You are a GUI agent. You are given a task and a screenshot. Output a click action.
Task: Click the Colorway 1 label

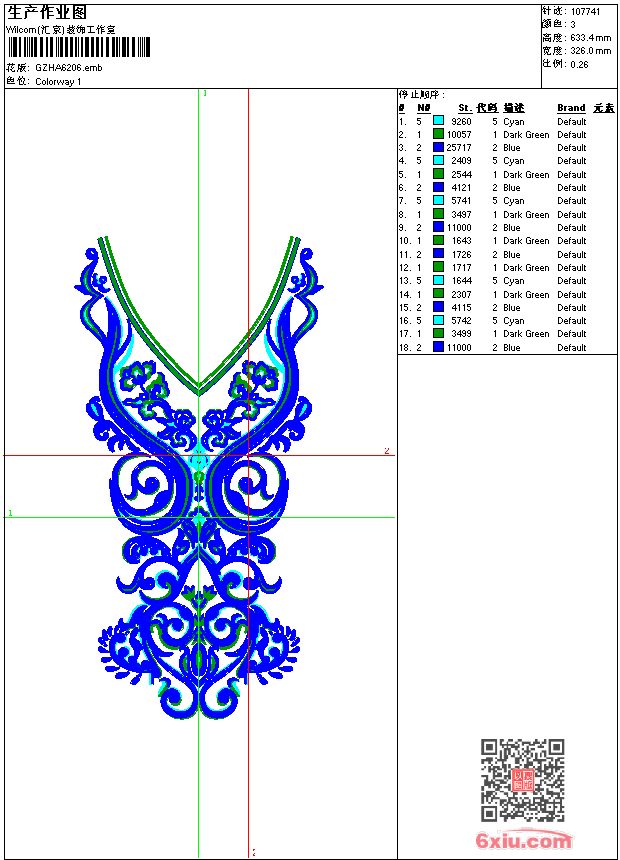coord(58,81)
